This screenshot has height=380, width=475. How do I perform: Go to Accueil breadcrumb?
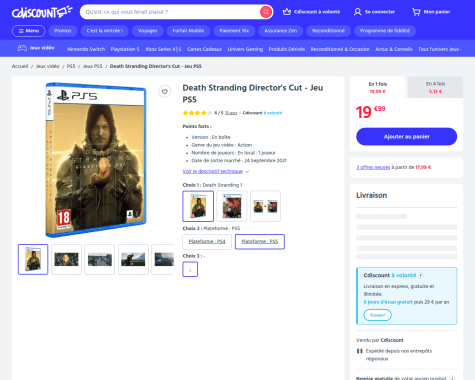tap(20, 66)
